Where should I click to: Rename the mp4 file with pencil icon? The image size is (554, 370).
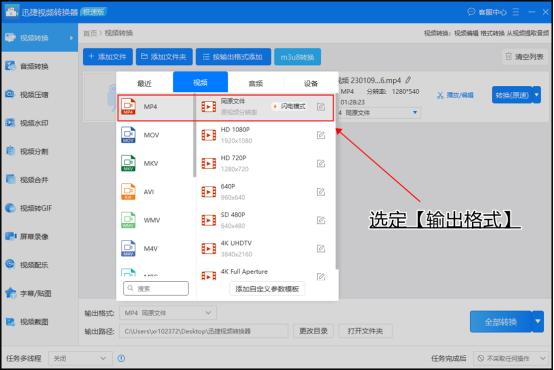coord(408,80)
